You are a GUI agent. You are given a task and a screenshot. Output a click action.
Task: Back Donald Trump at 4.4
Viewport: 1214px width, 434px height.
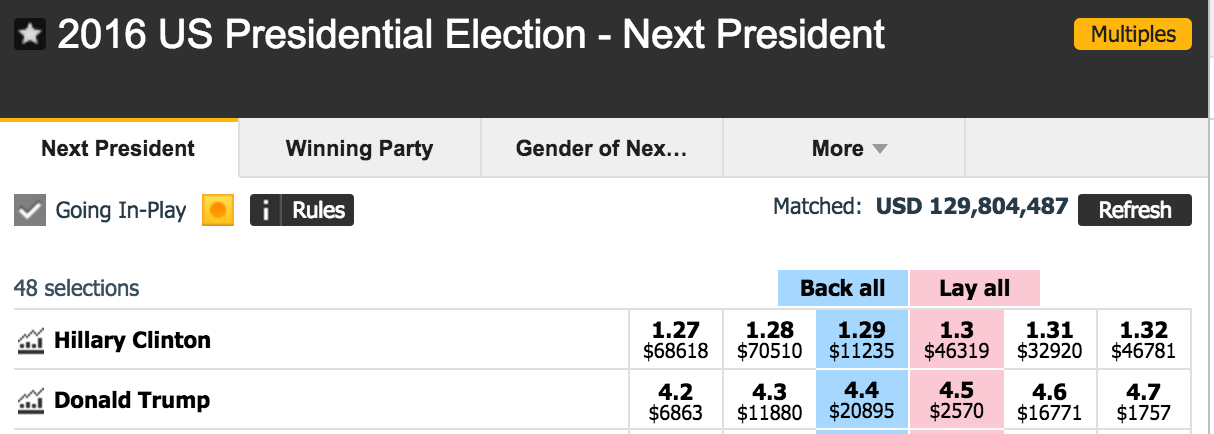pyautogui.click(x=862, y=400)
